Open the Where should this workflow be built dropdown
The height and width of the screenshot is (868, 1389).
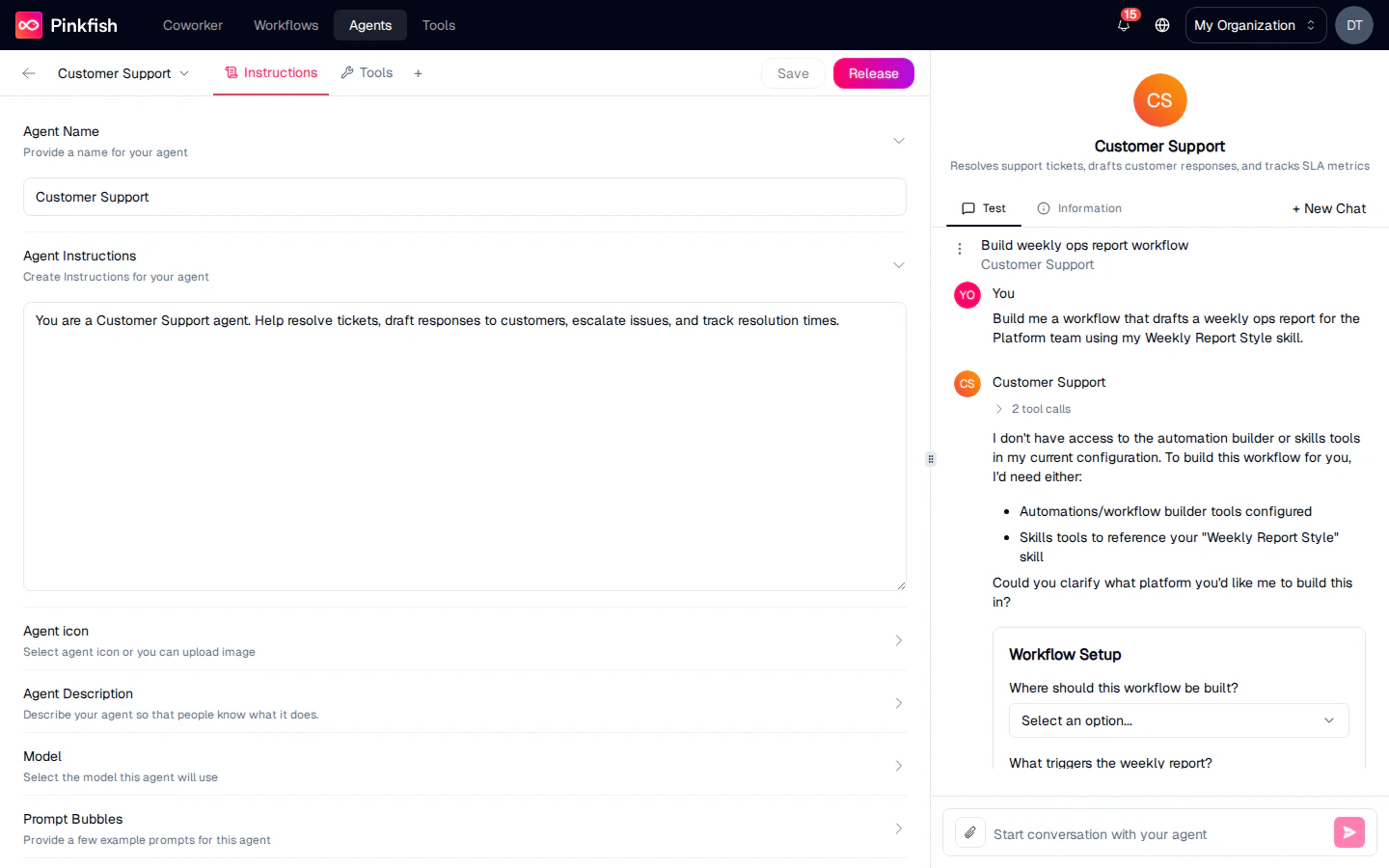pyautogui.click(x=1178, y=720)
